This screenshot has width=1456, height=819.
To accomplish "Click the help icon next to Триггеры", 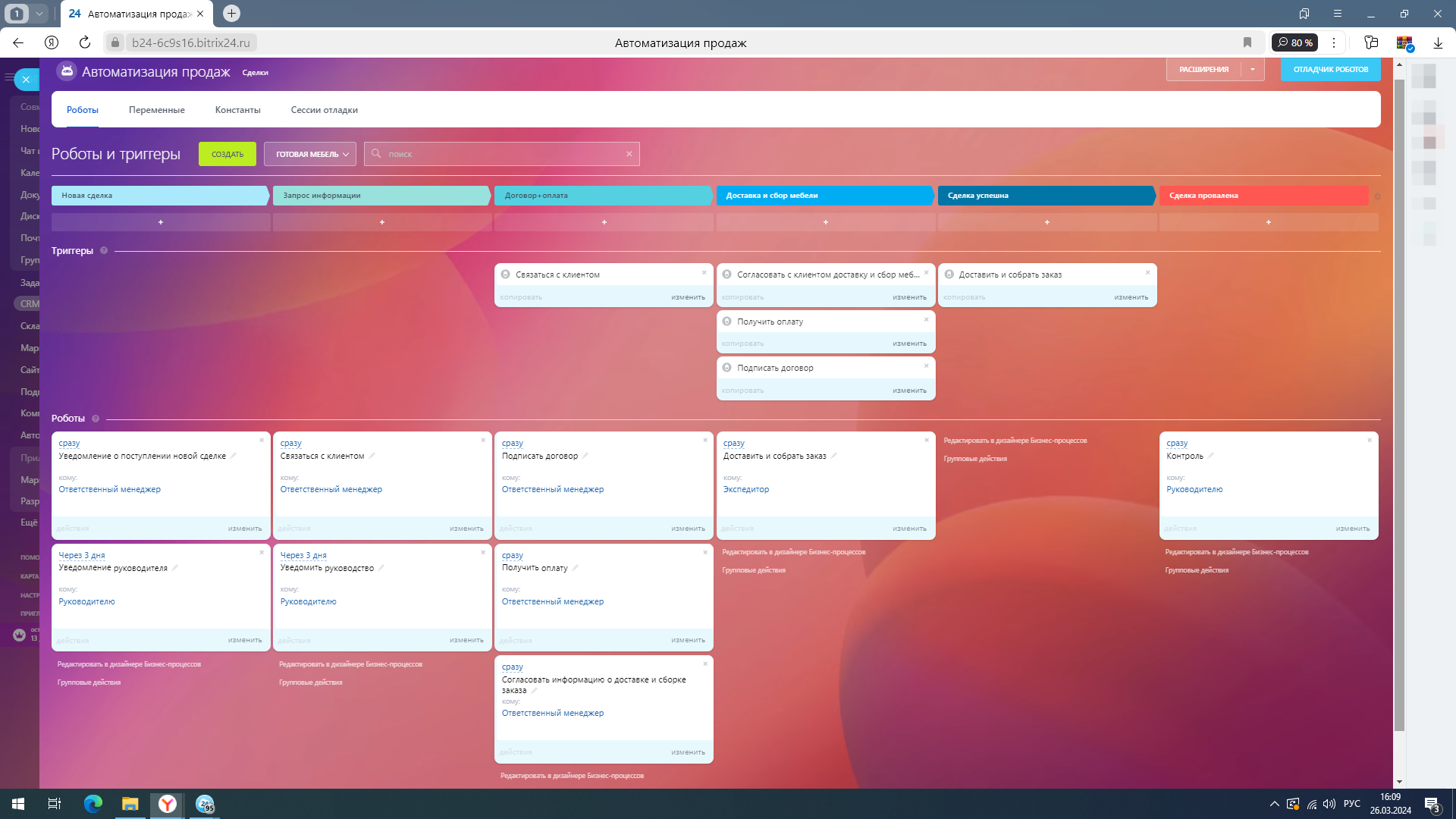I will coord(104,251).
